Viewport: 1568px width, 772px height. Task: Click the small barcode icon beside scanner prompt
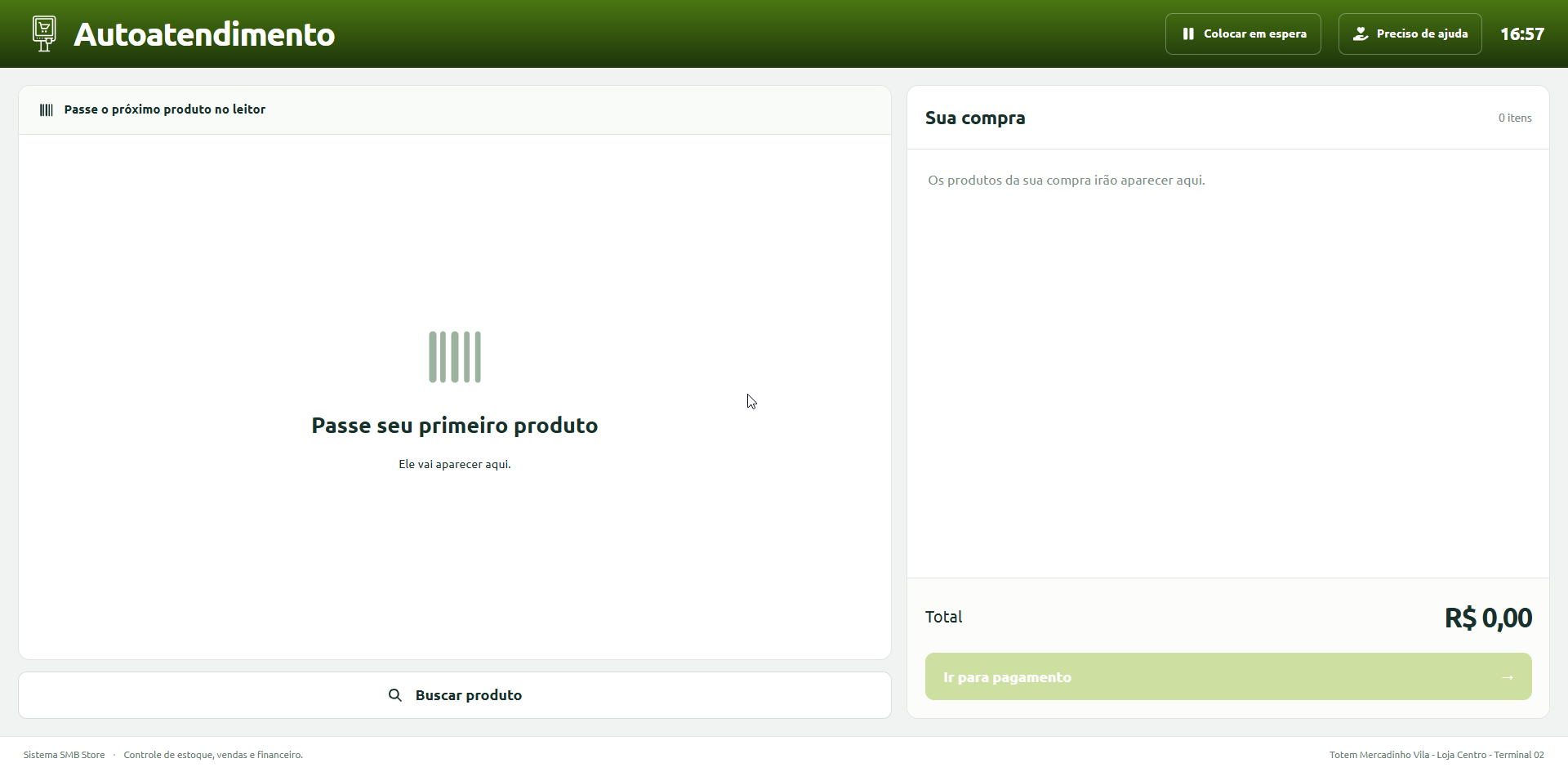[47, 109]
